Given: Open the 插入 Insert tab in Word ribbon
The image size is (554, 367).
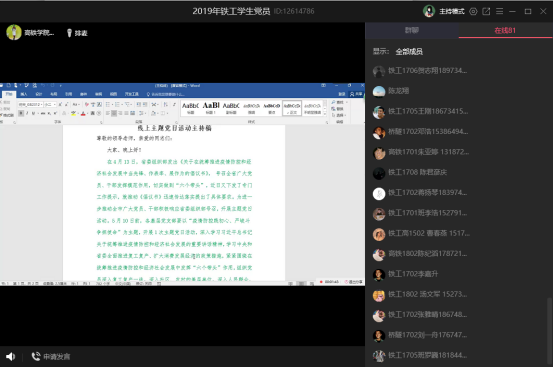Looking at the screenshot, I should (x=24, y=94).
